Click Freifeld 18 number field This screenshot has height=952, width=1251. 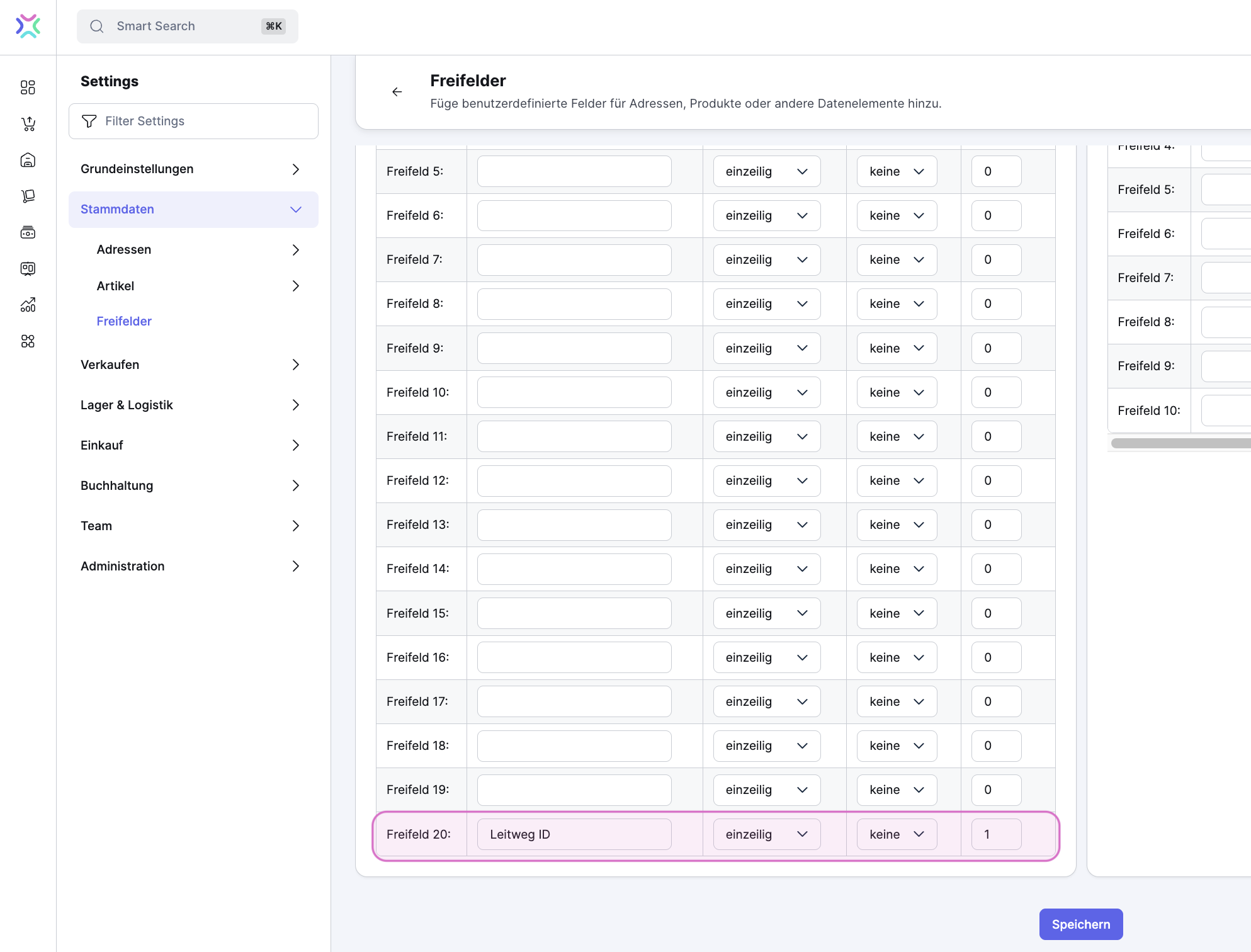coord(996,745)
